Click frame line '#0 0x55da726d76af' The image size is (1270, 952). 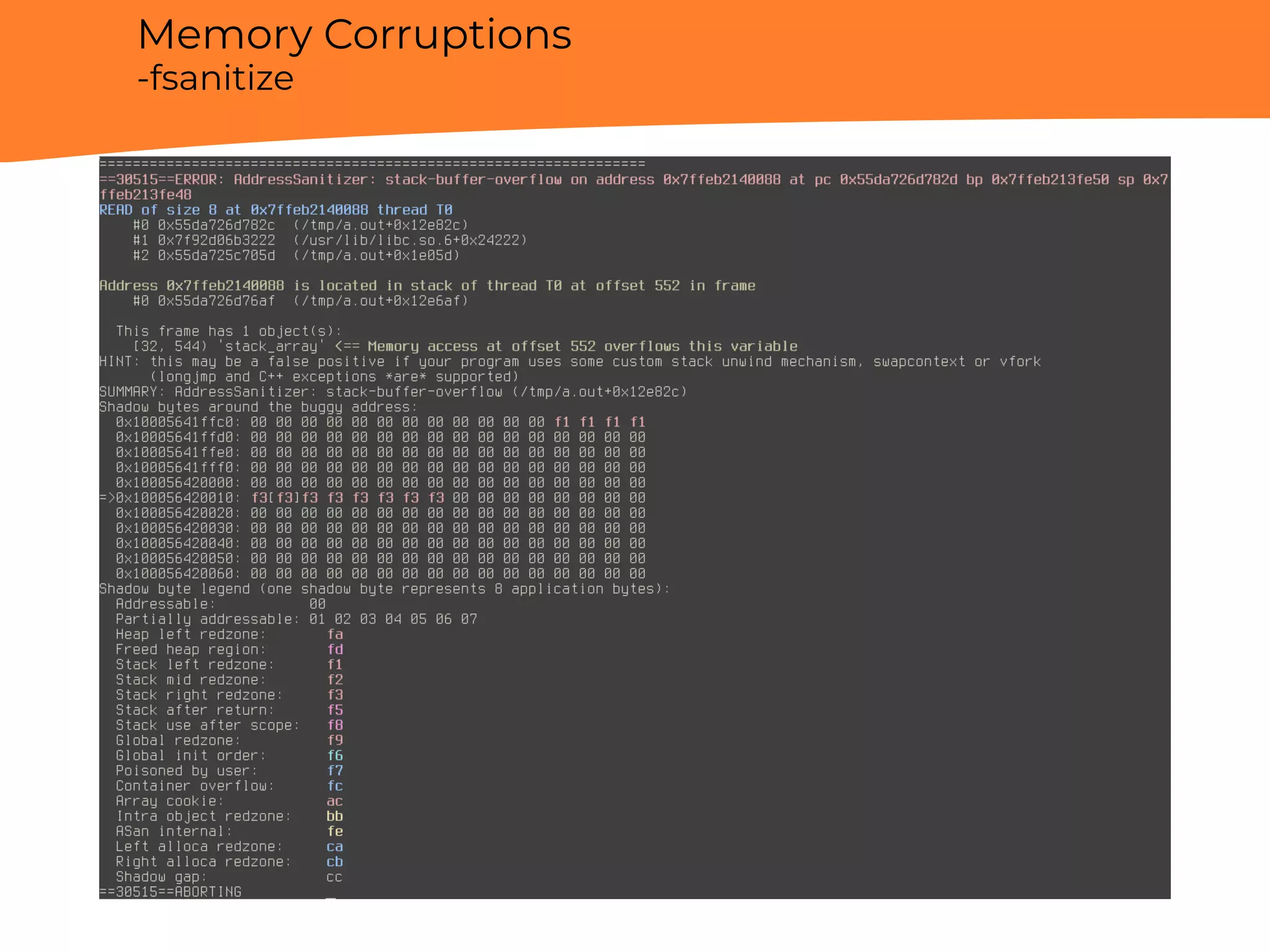coord(301,301)
